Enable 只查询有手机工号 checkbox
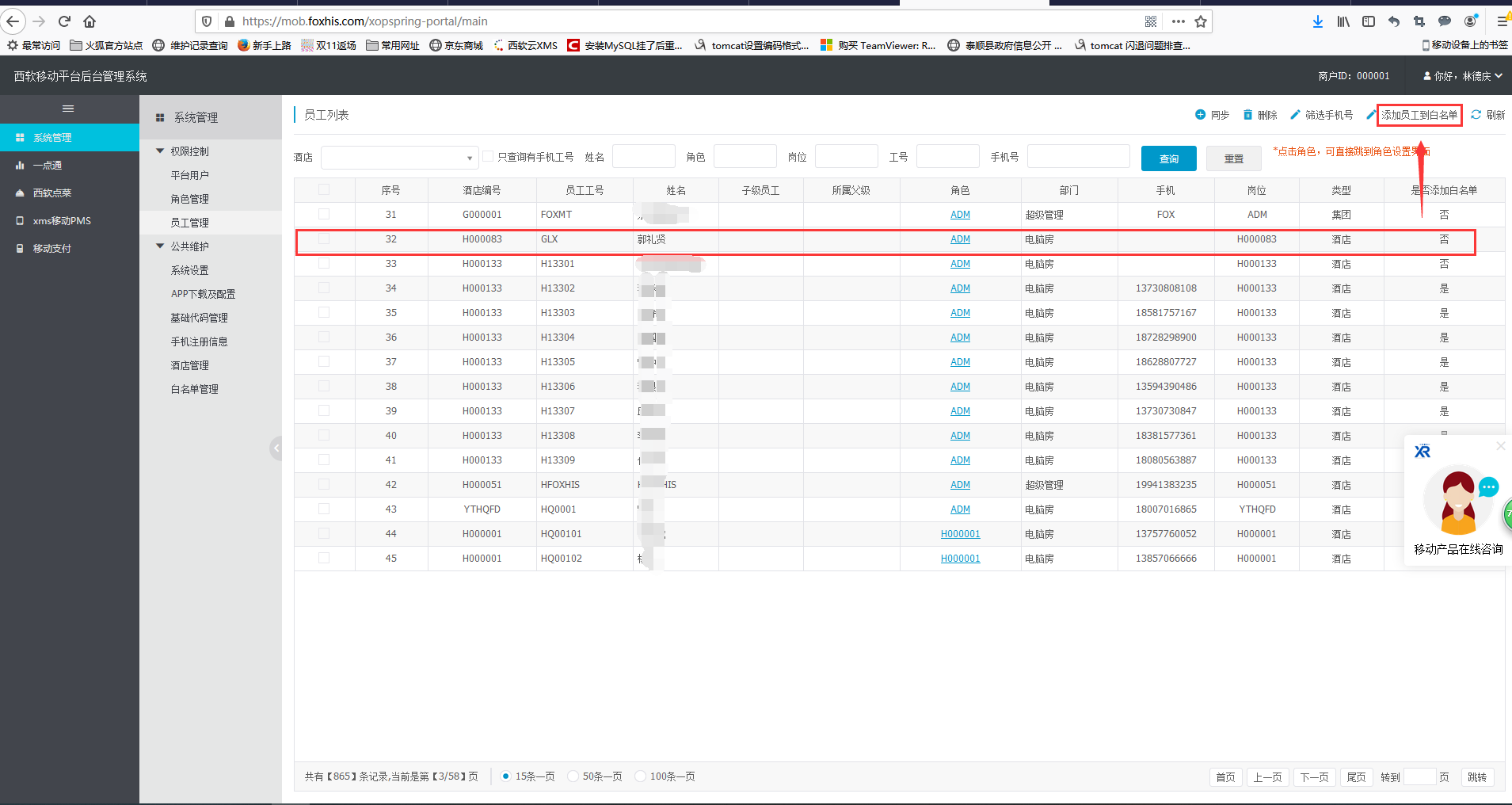 pyautogui.click(x=488, y=156)
